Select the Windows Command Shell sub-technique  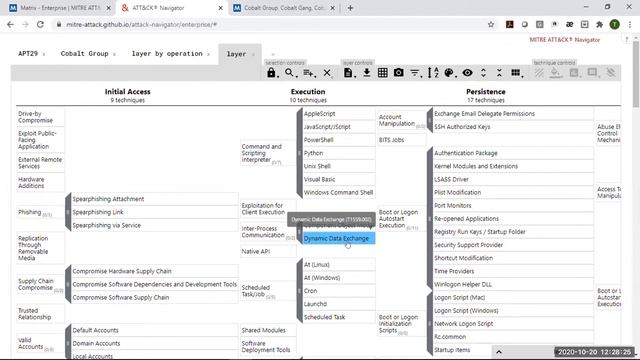point(339,193)
